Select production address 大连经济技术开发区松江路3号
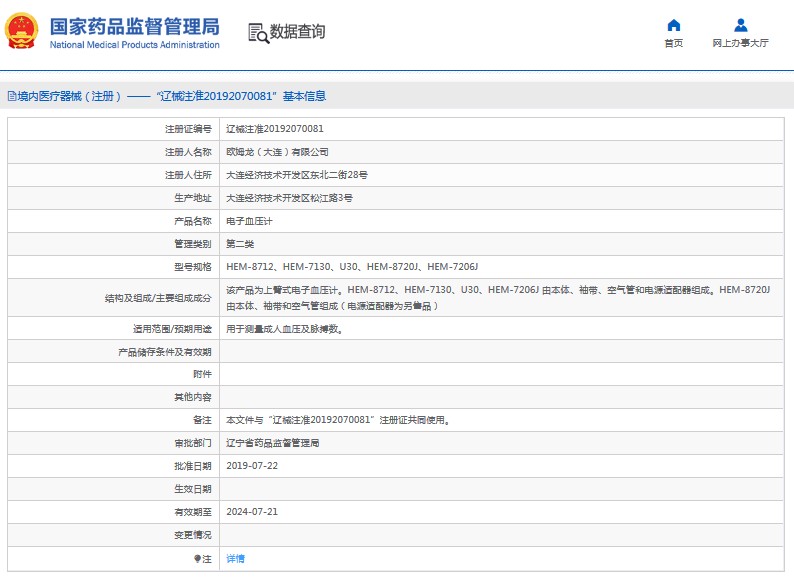The image size is (794, 577). click(x=289, y=198)
